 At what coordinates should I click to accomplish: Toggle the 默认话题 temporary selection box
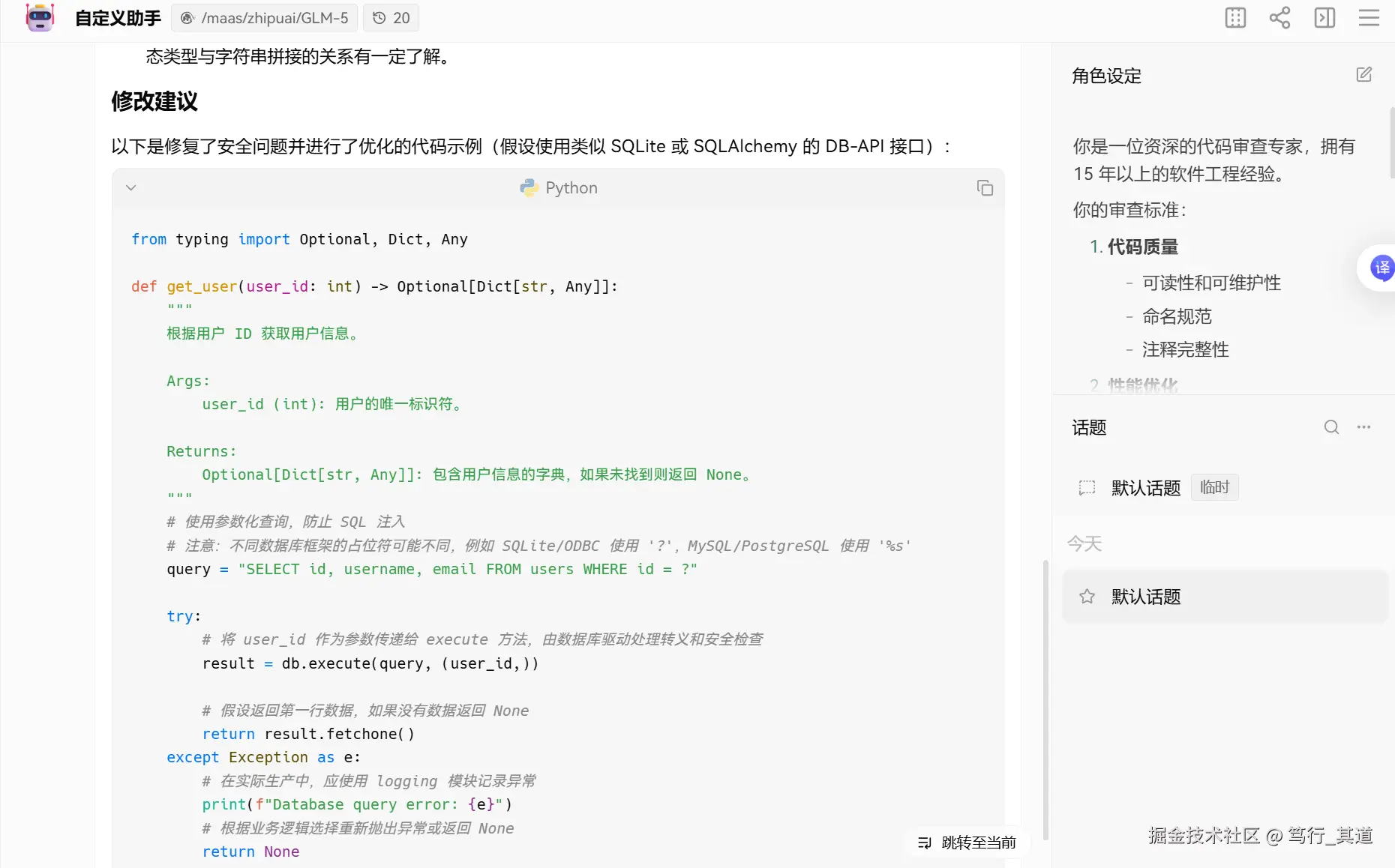pos(1086,487)
